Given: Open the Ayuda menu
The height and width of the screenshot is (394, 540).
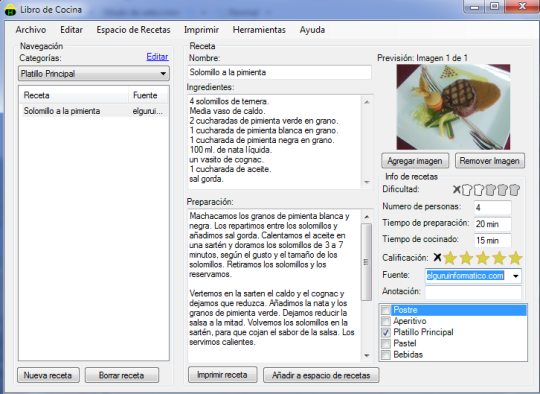Looking at the screenshot, I should [312, 30].
